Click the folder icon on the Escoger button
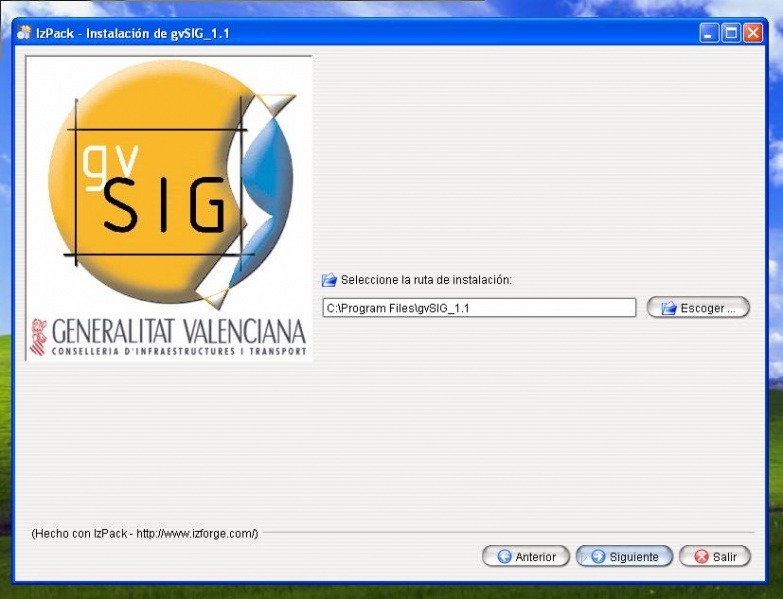The image size is (783, 599). click(x=668, y=308)
